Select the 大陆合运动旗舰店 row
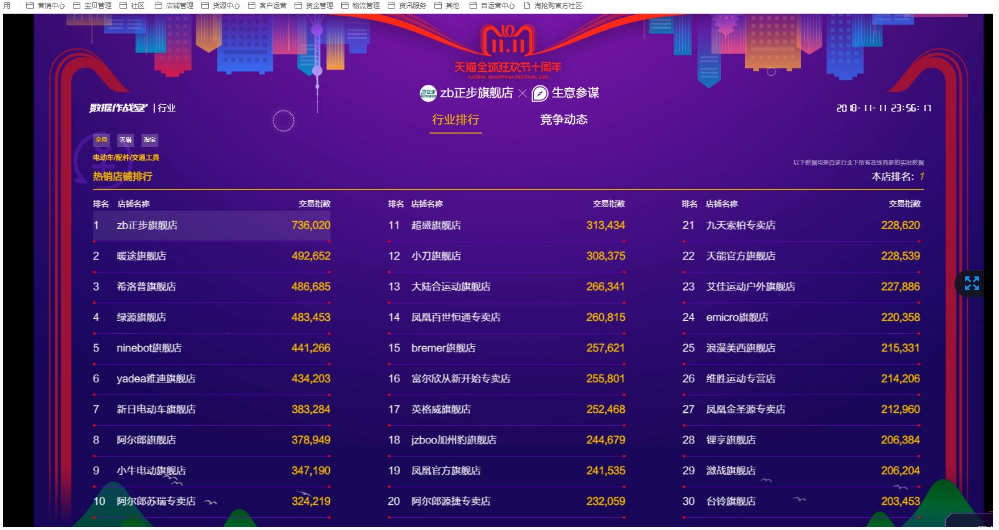Viewport: 999px width, 530px height. 507,287
